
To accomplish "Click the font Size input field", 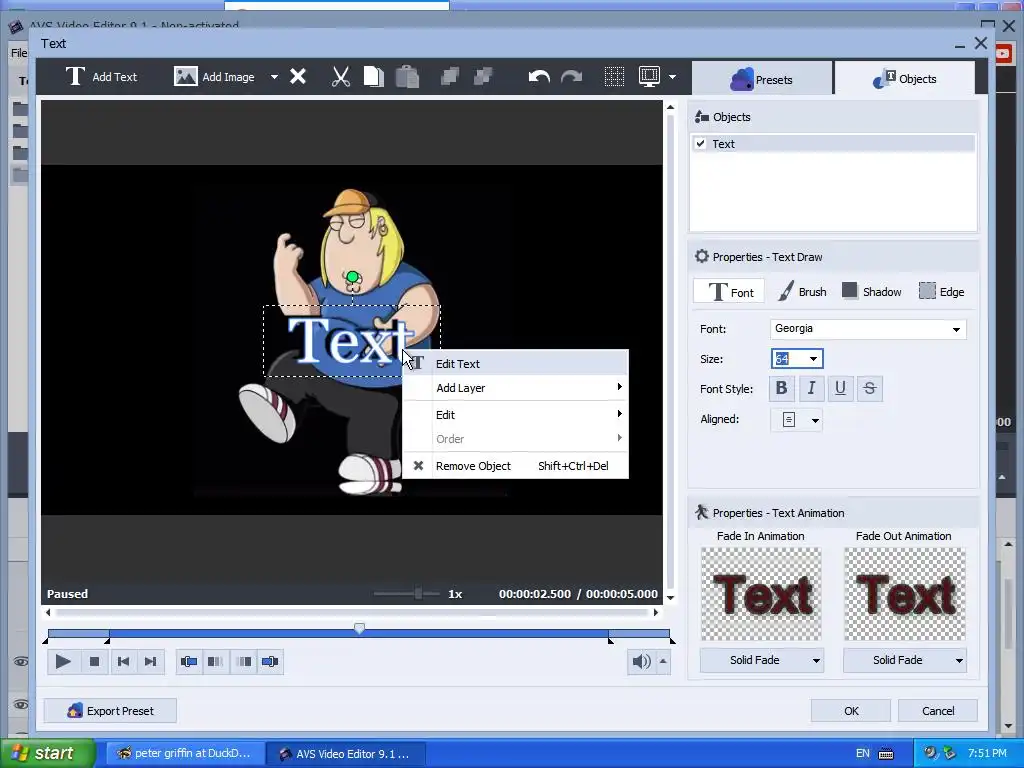I will pyautogui.click(x=788, y=359).
